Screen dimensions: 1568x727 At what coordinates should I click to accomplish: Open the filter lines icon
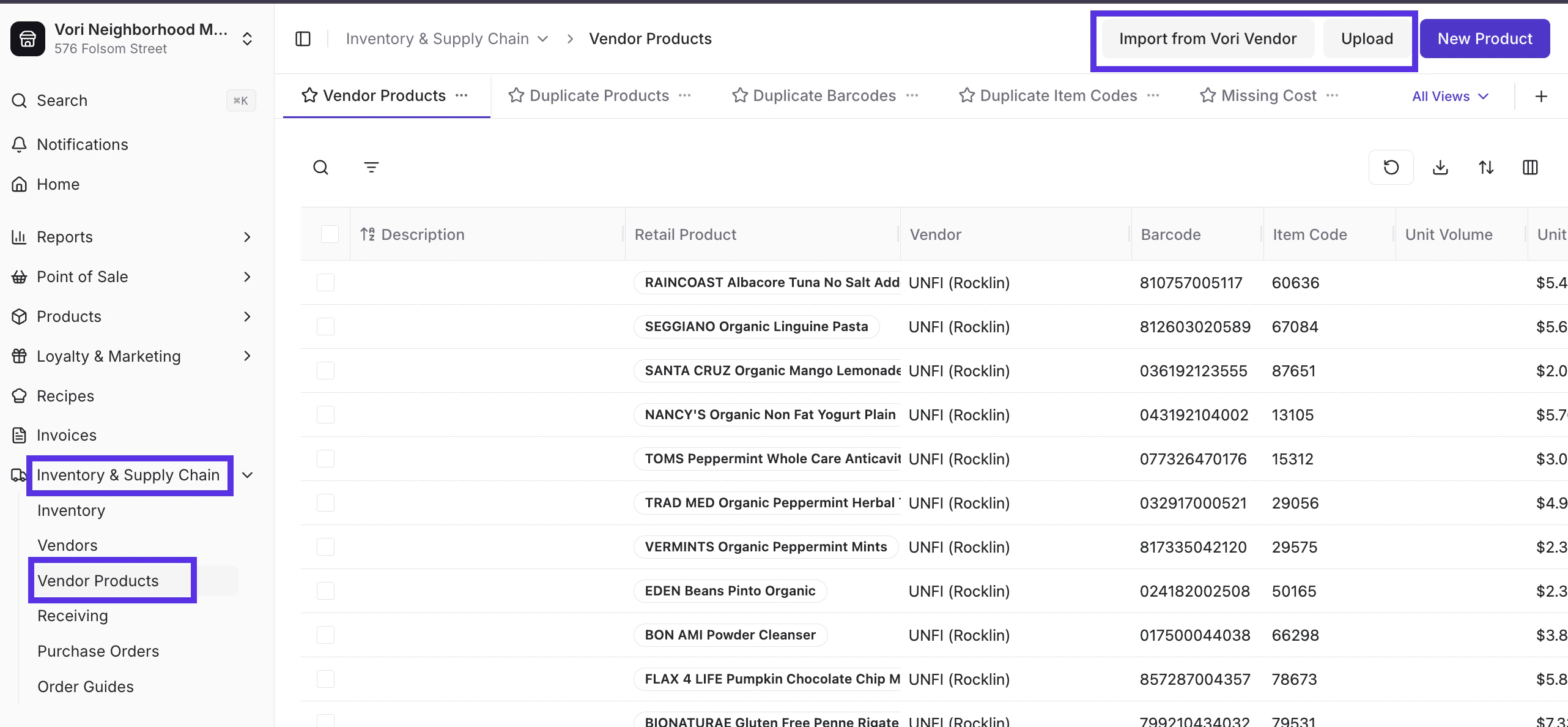tap(371, 167)
